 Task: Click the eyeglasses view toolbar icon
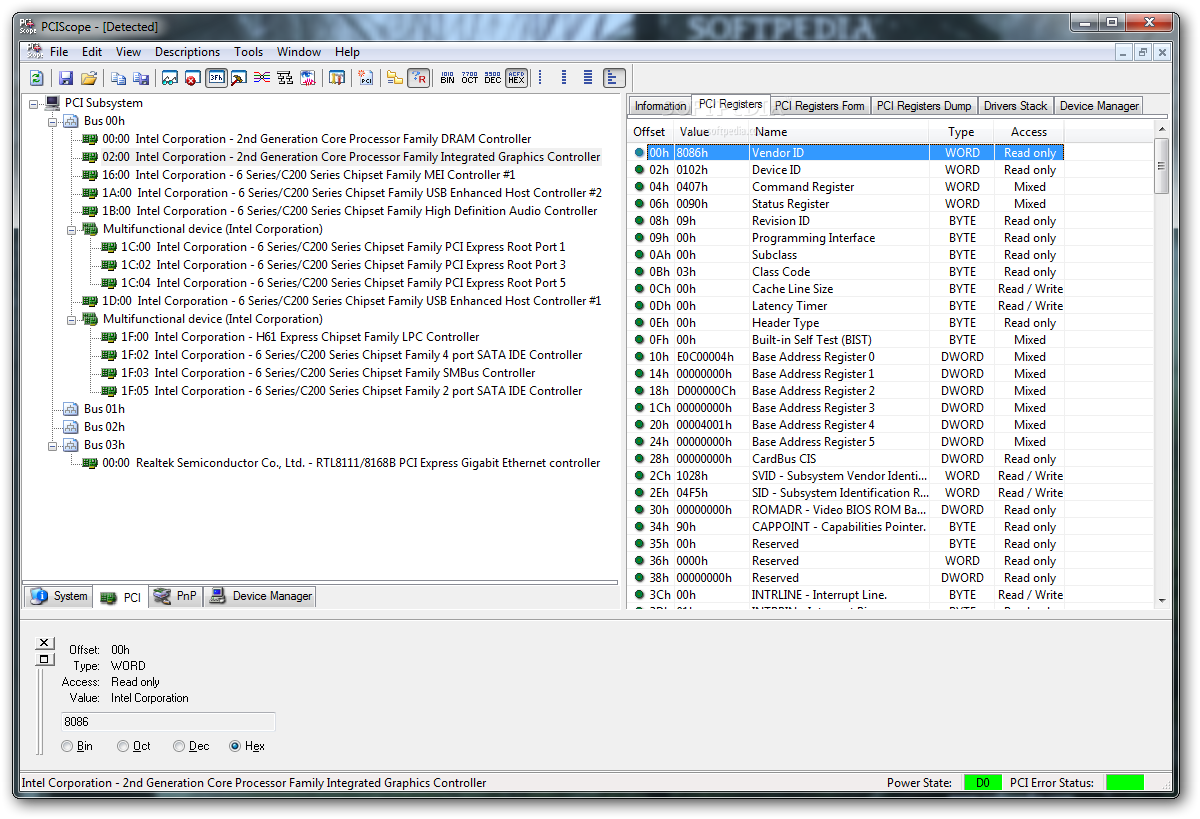pos(170,77)
